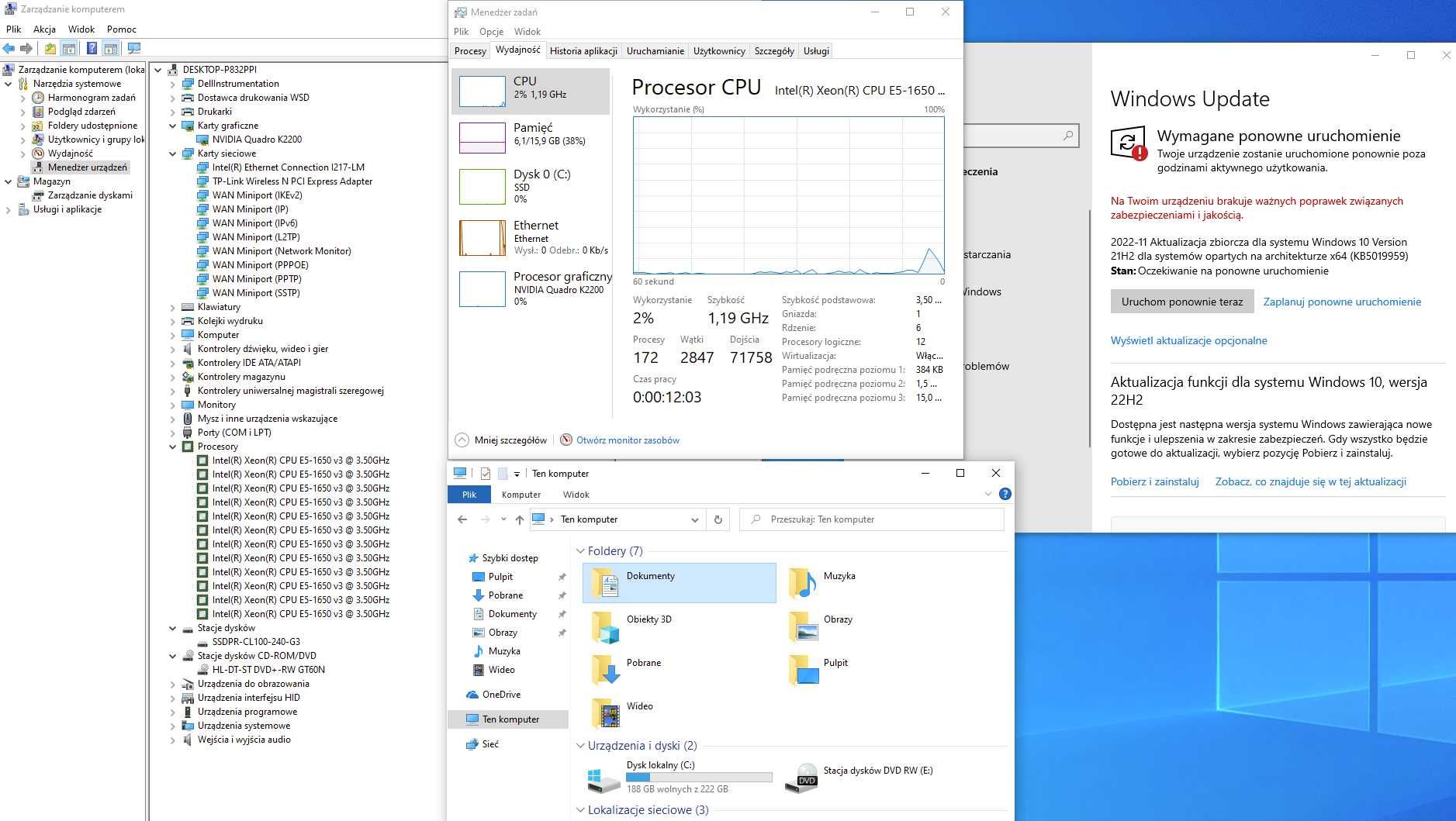
Task: Click Properties quick access icon in Explorer title bar
Action: point(486,473)
